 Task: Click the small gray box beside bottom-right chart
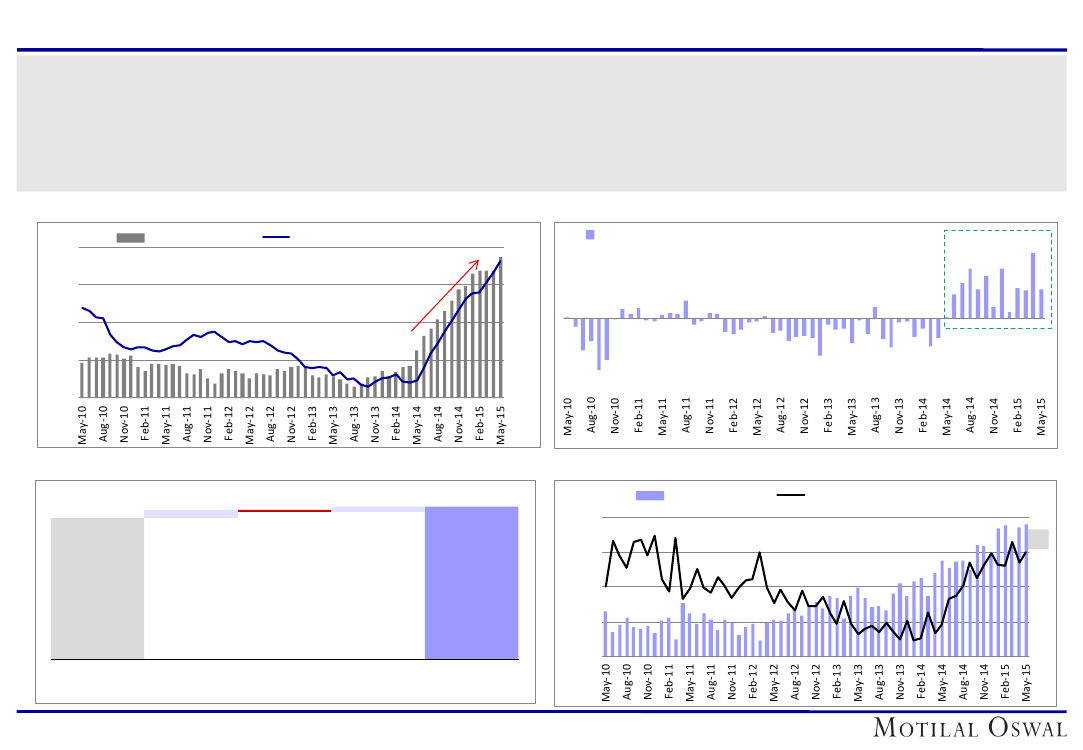point(1039,539)
